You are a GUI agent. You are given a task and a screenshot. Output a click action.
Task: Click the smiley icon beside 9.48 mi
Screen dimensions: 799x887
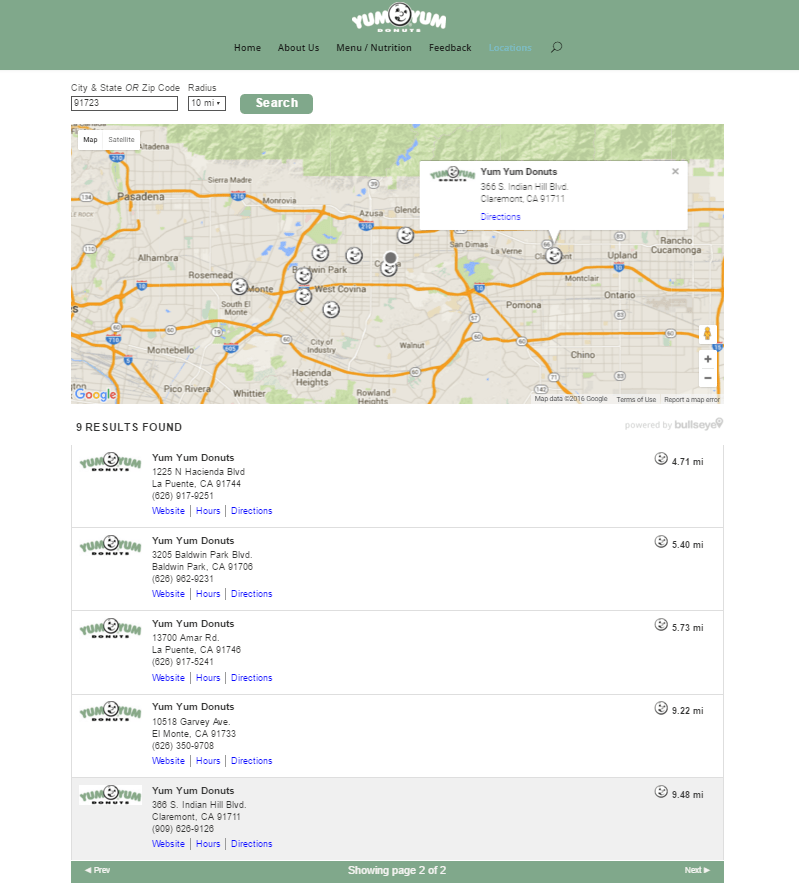[x=661, y=791]
